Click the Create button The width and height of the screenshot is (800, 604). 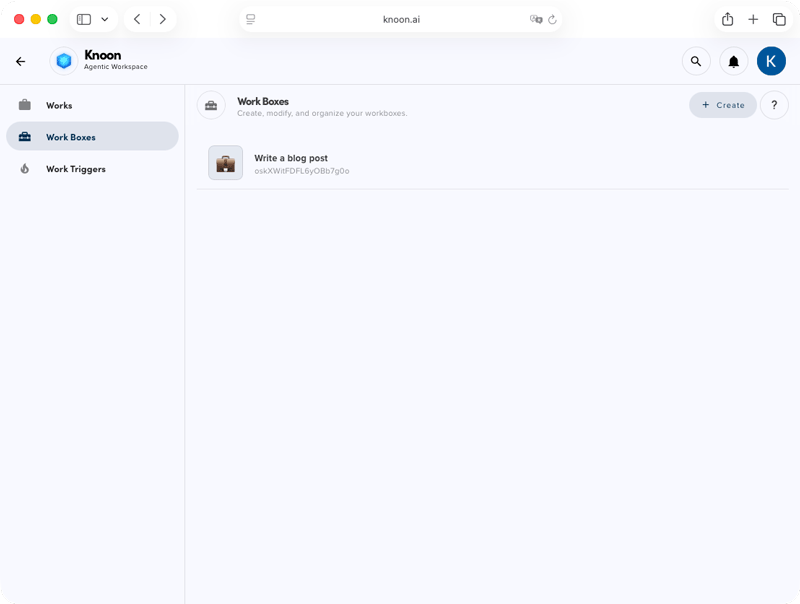(722, 104)
